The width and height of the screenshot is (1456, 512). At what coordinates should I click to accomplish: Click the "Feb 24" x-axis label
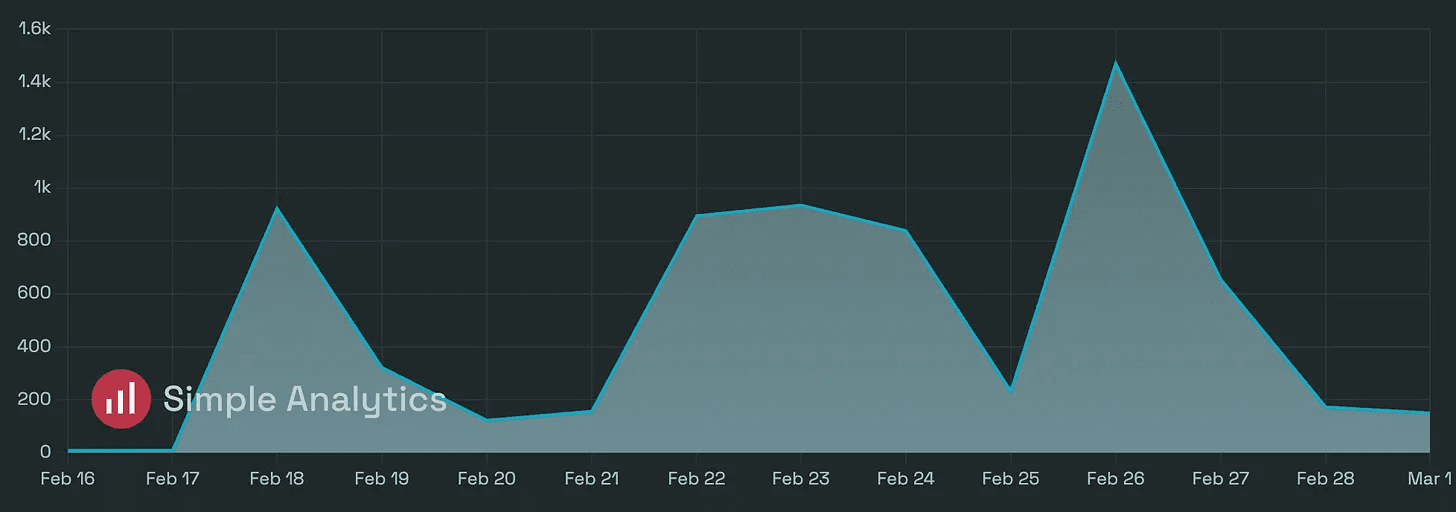[x=906, y=479]
